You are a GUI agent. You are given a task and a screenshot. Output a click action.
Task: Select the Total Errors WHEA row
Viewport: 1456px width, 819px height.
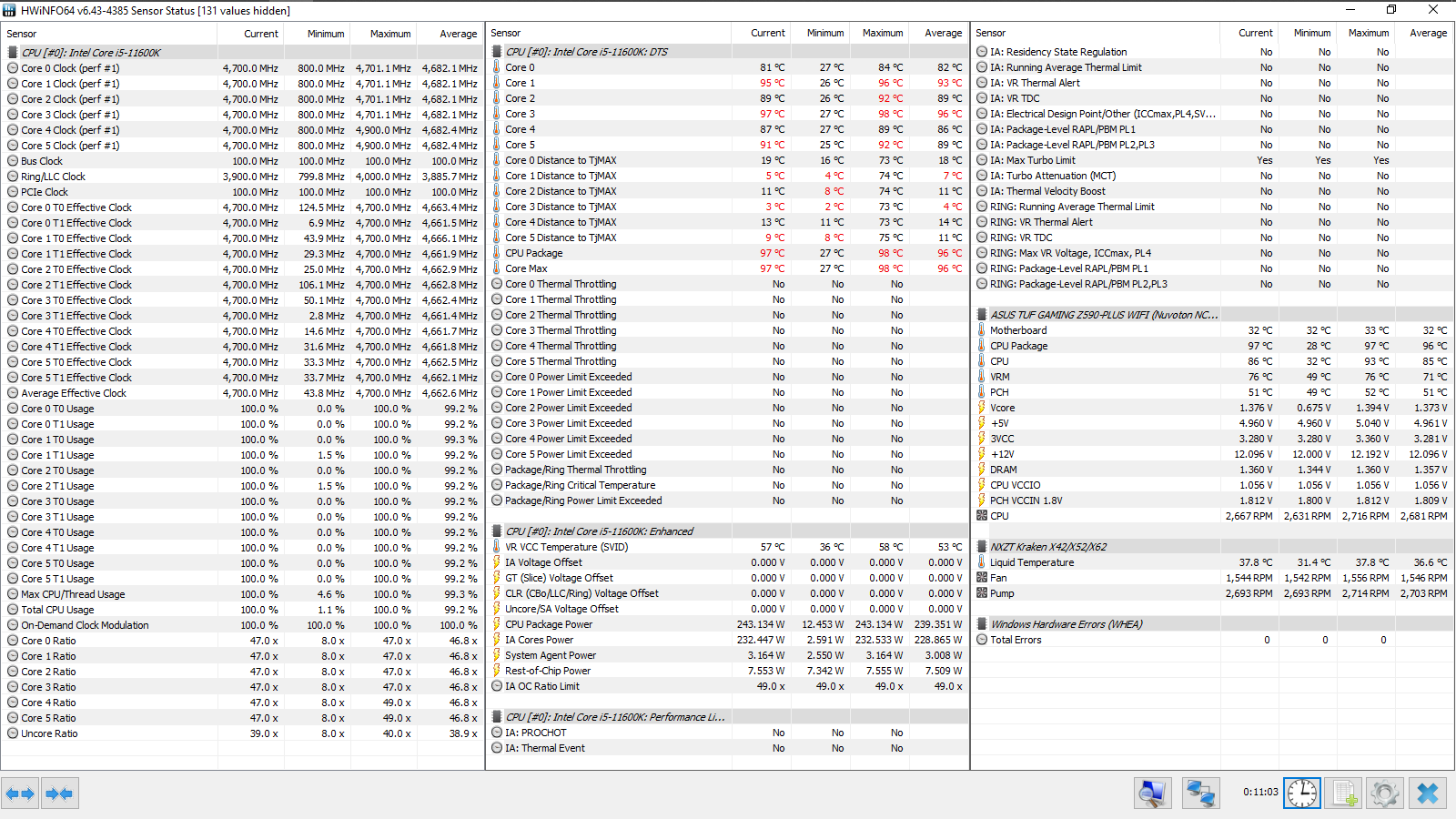tap(1212, 640)
